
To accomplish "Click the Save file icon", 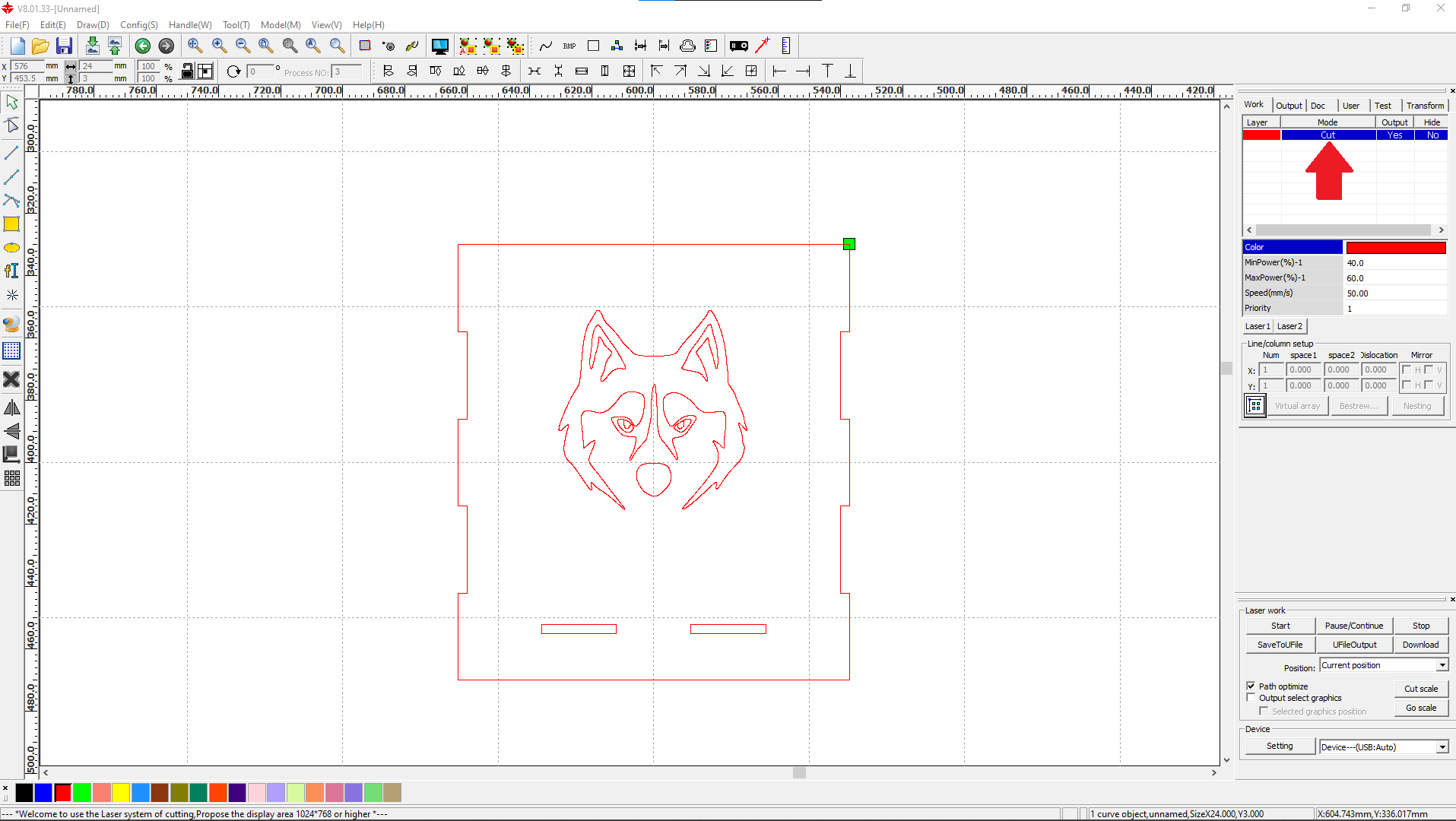I will click(64, 46).
